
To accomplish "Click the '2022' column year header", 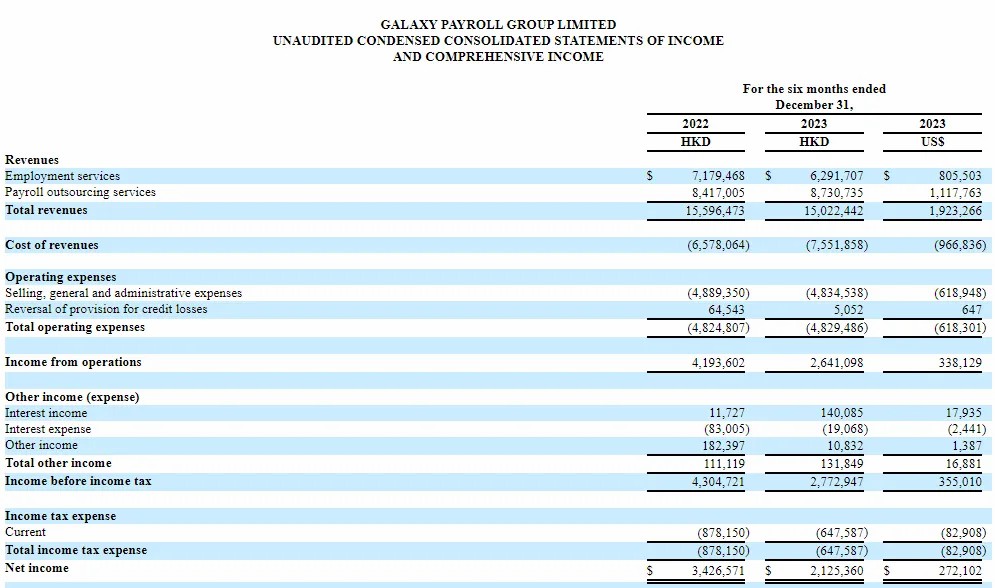I will (695, 124).
